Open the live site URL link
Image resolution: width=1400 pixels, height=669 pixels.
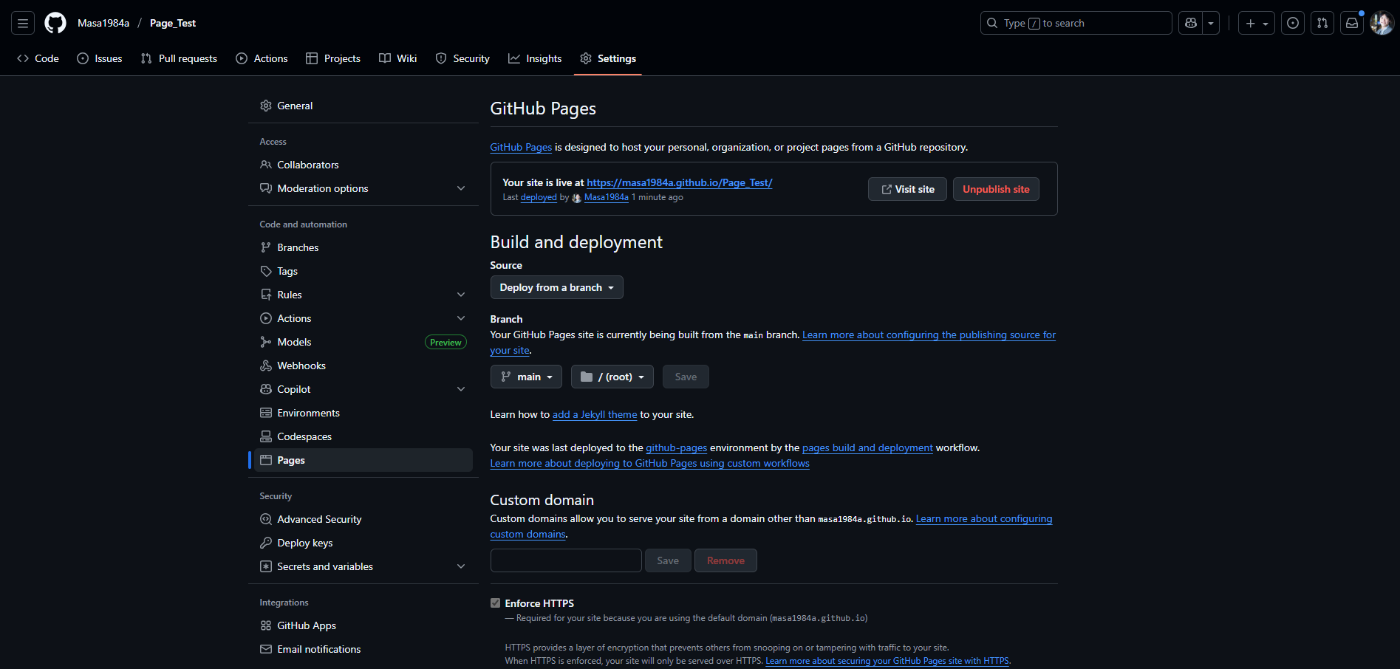tap(679, 183)
